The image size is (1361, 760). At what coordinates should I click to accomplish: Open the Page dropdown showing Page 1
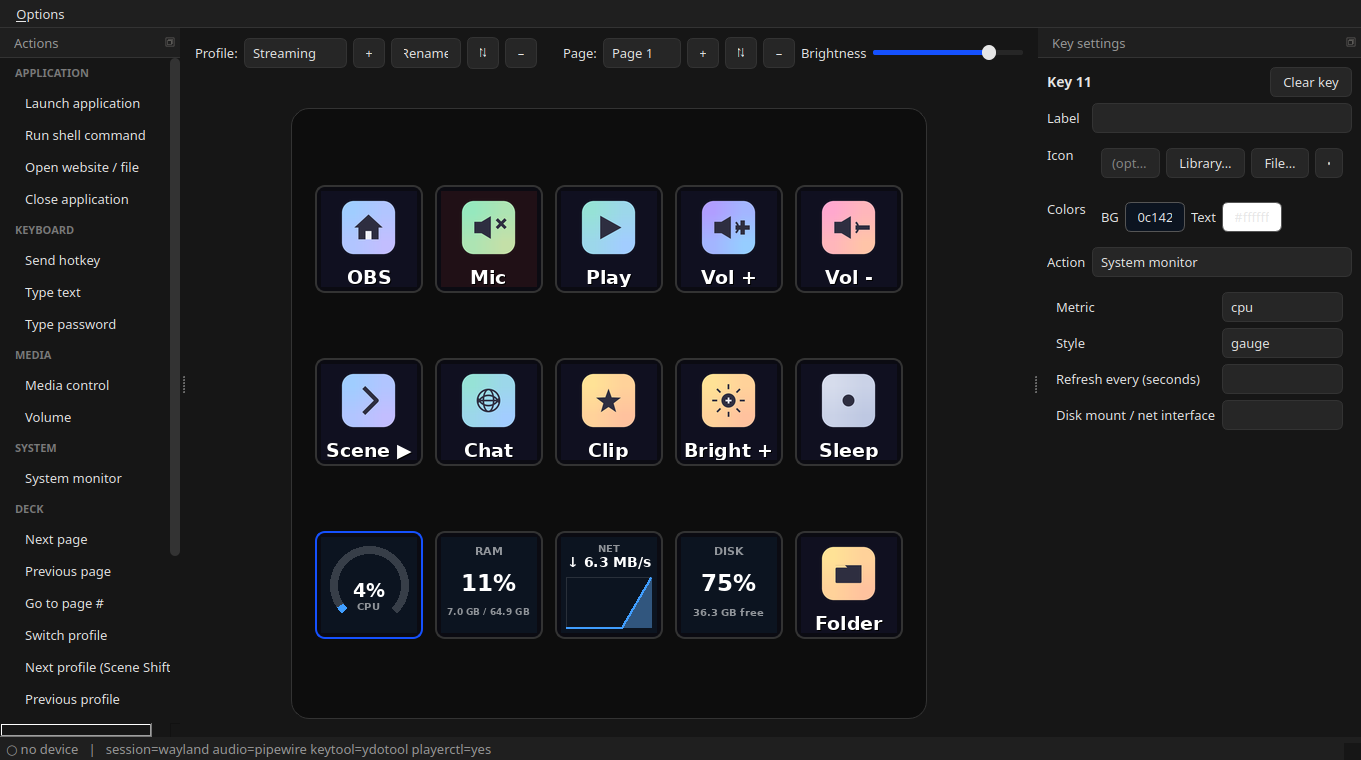pos(642,53)
